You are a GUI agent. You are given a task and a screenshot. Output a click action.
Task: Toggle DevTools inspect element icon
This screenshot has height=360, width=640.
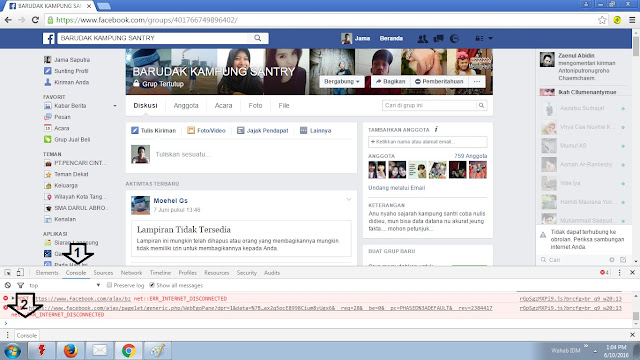[x=7, y=273]
